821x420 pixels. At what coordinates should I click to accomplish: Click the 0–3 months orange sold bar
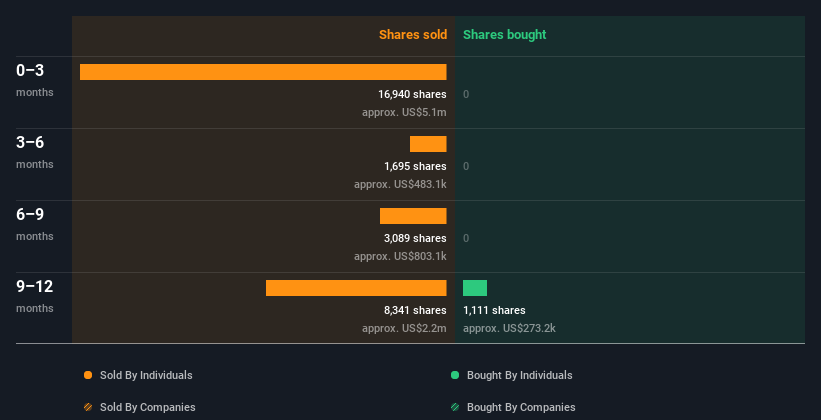pos(263,72)
